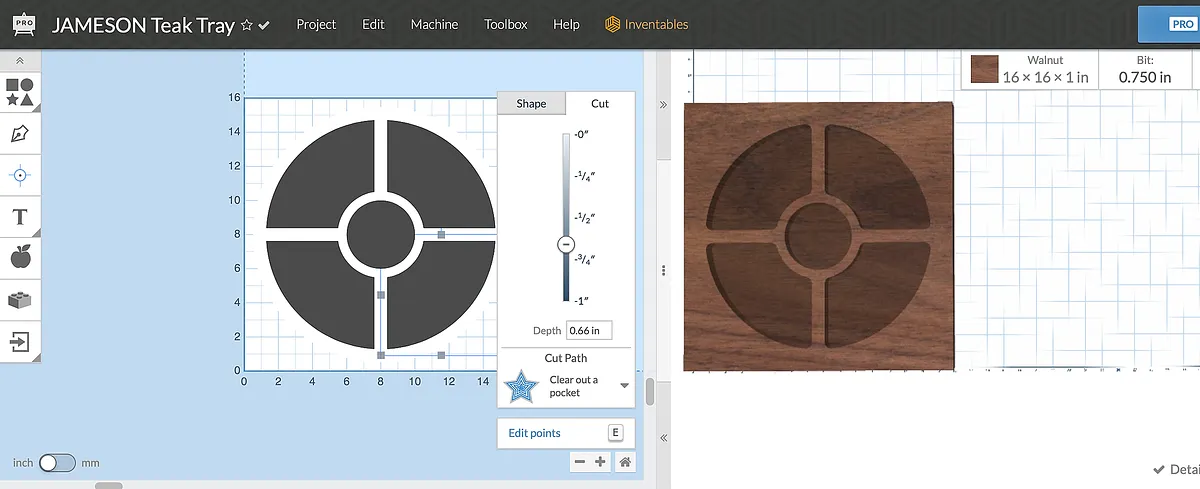Open the Edit menu
The height and width of the screenshot is (489, 1200).
coord(373,24)
